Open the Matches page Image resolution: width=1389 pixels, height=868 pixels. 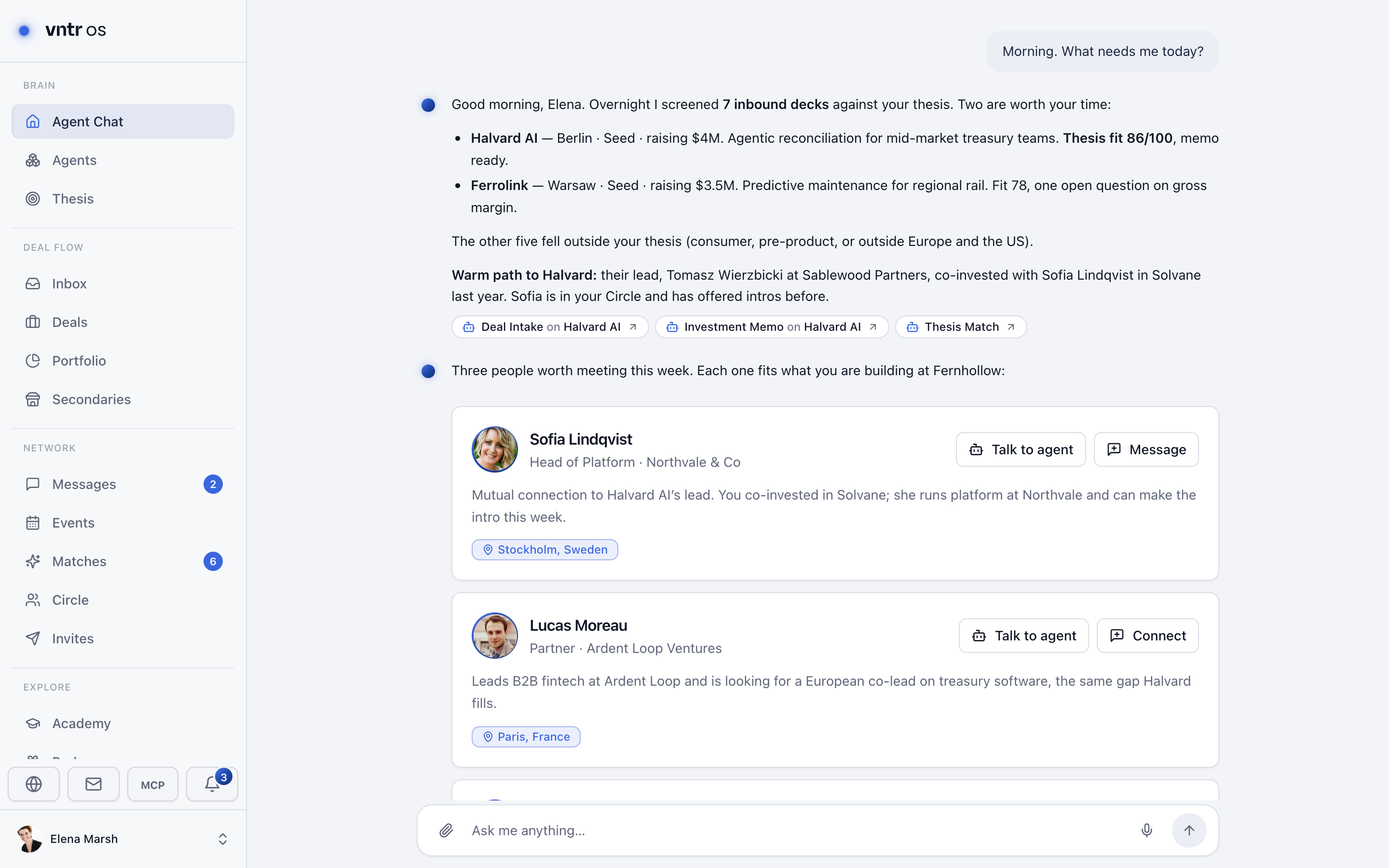tap(123, 561)
